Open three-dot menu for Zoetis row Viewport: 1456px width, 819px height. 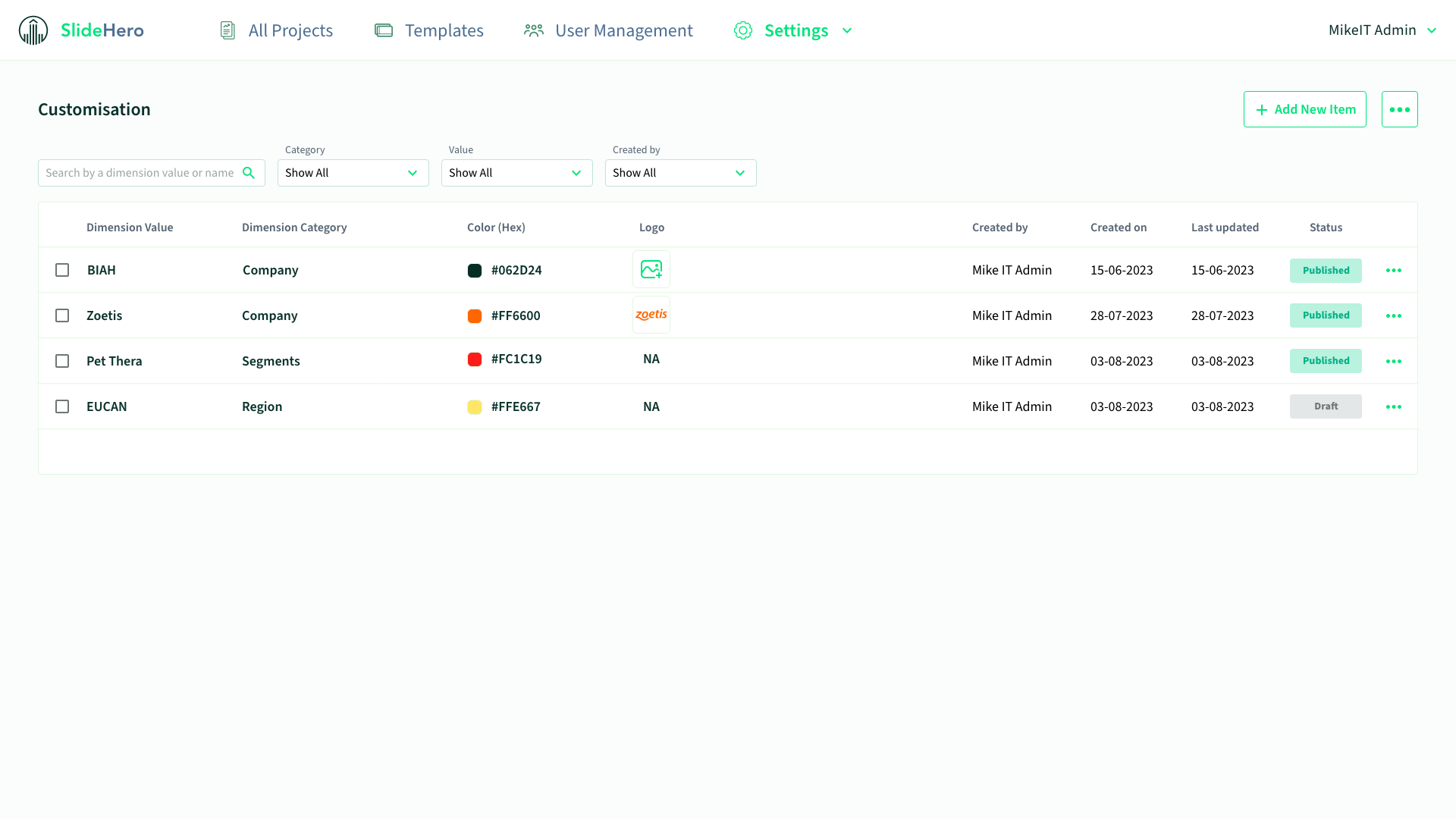click(1393, 316)
